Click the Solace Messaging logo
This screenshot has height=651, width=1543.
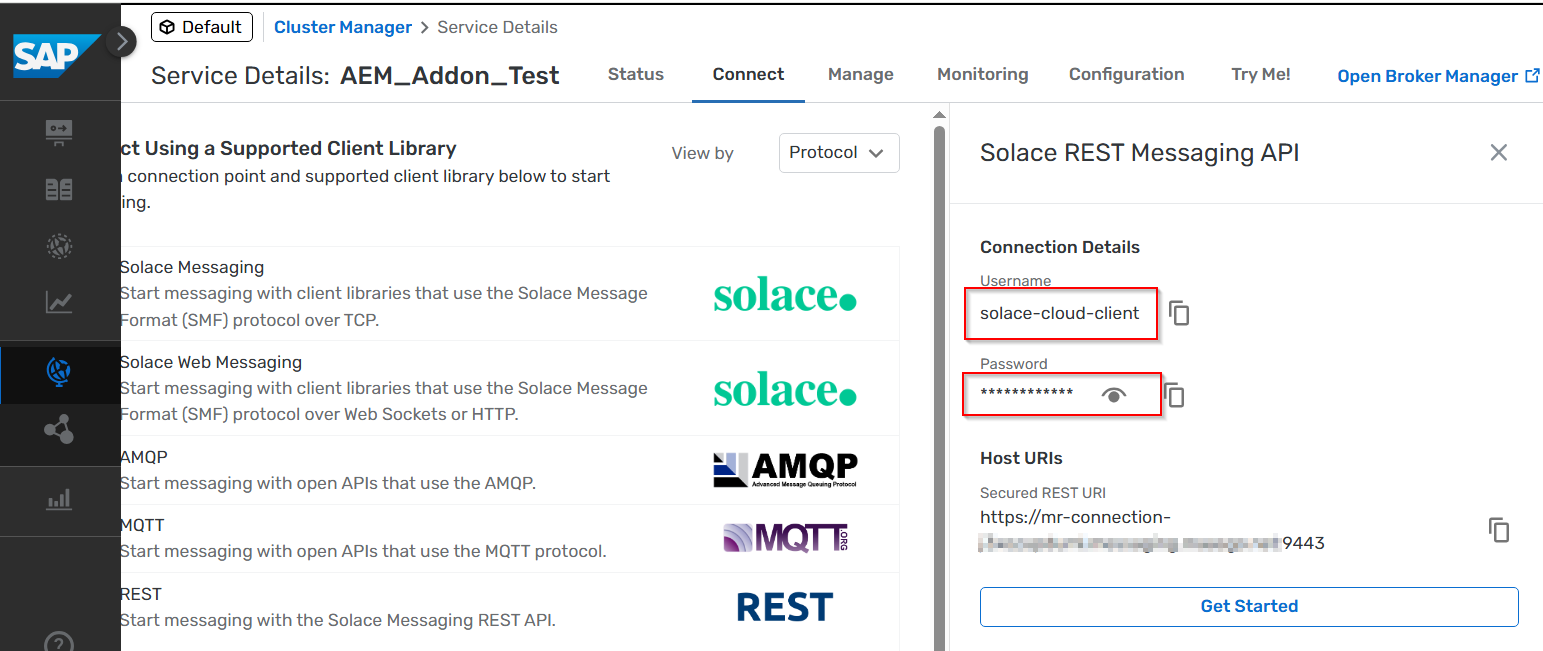click(785, 295)
